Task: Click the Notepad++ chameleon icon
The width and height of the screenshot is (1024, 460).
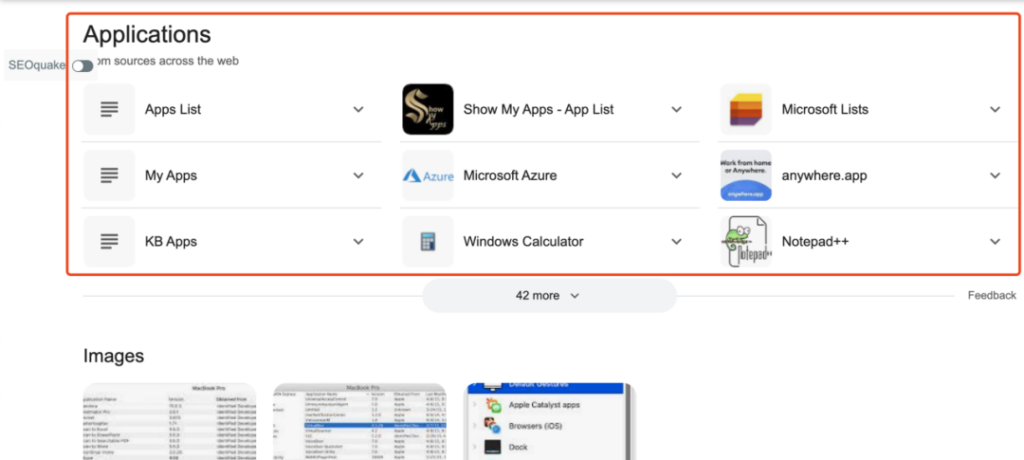Action: pyautogui.click(x=746, y=241)
